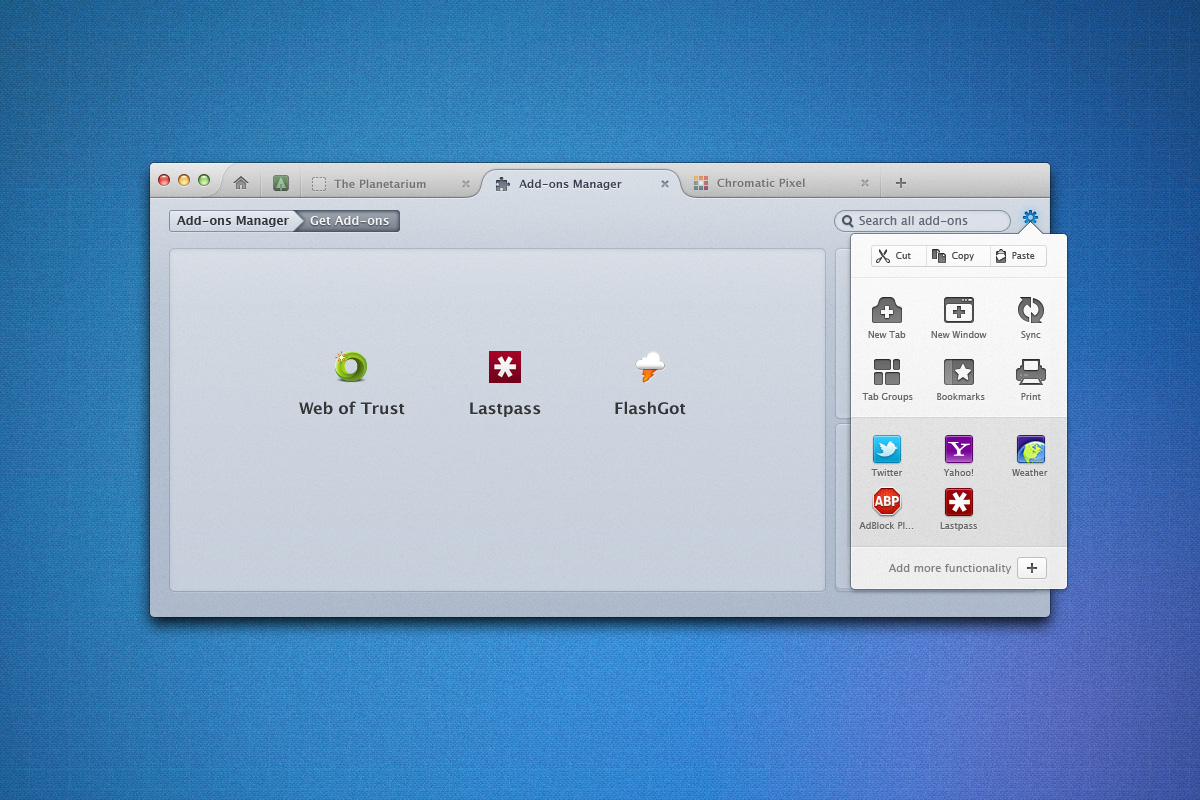Viewport: 1200px width, 800px height.
Task: Click the Sync icon
Action: click(1030, 311)
